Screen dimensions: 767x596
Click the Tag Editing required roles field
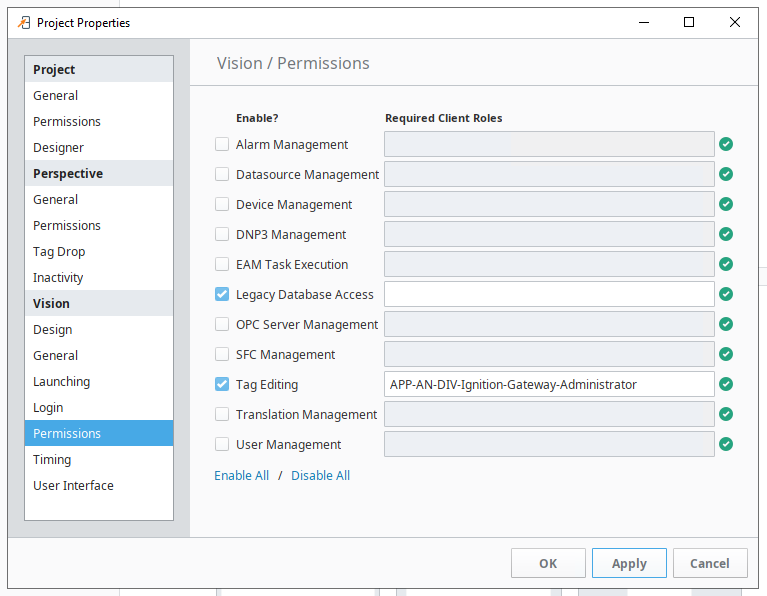point(548,384)
